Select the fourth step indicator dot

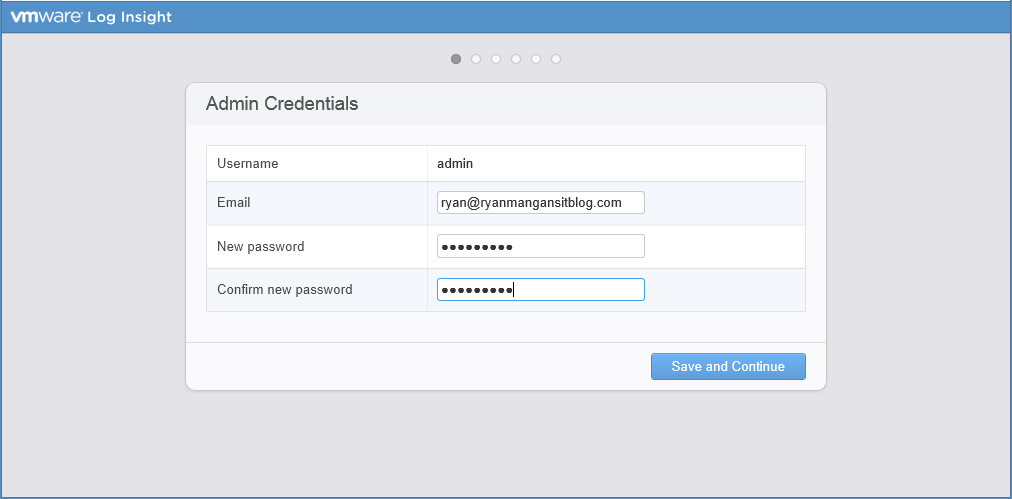[516, 59]
